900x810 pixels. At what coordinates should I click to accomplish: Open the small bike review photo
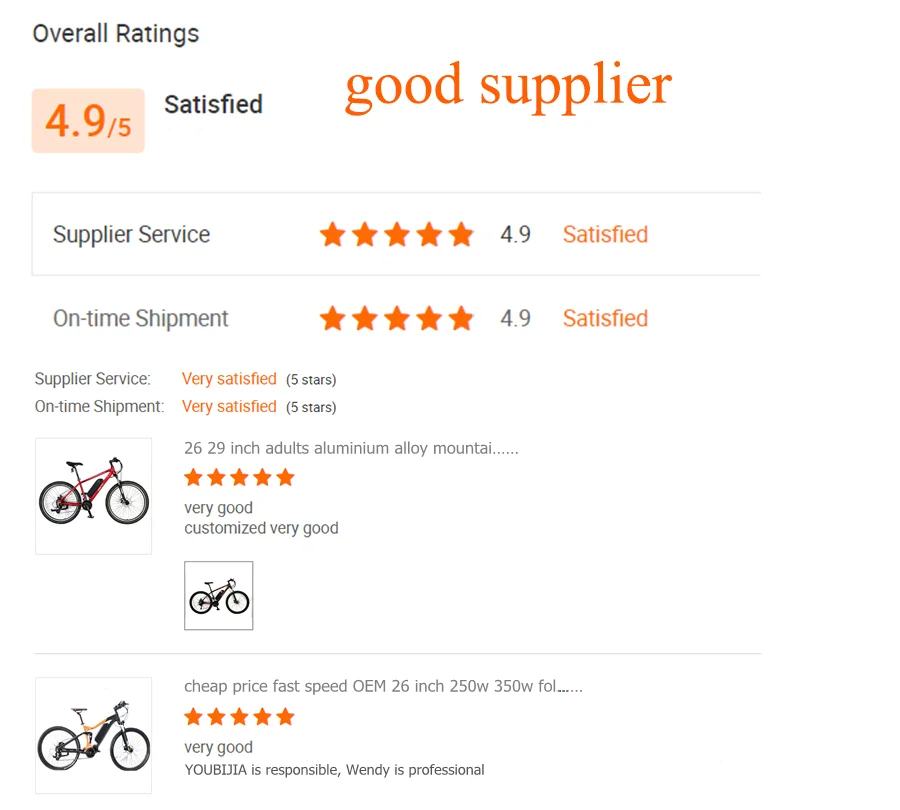[218, 595]
